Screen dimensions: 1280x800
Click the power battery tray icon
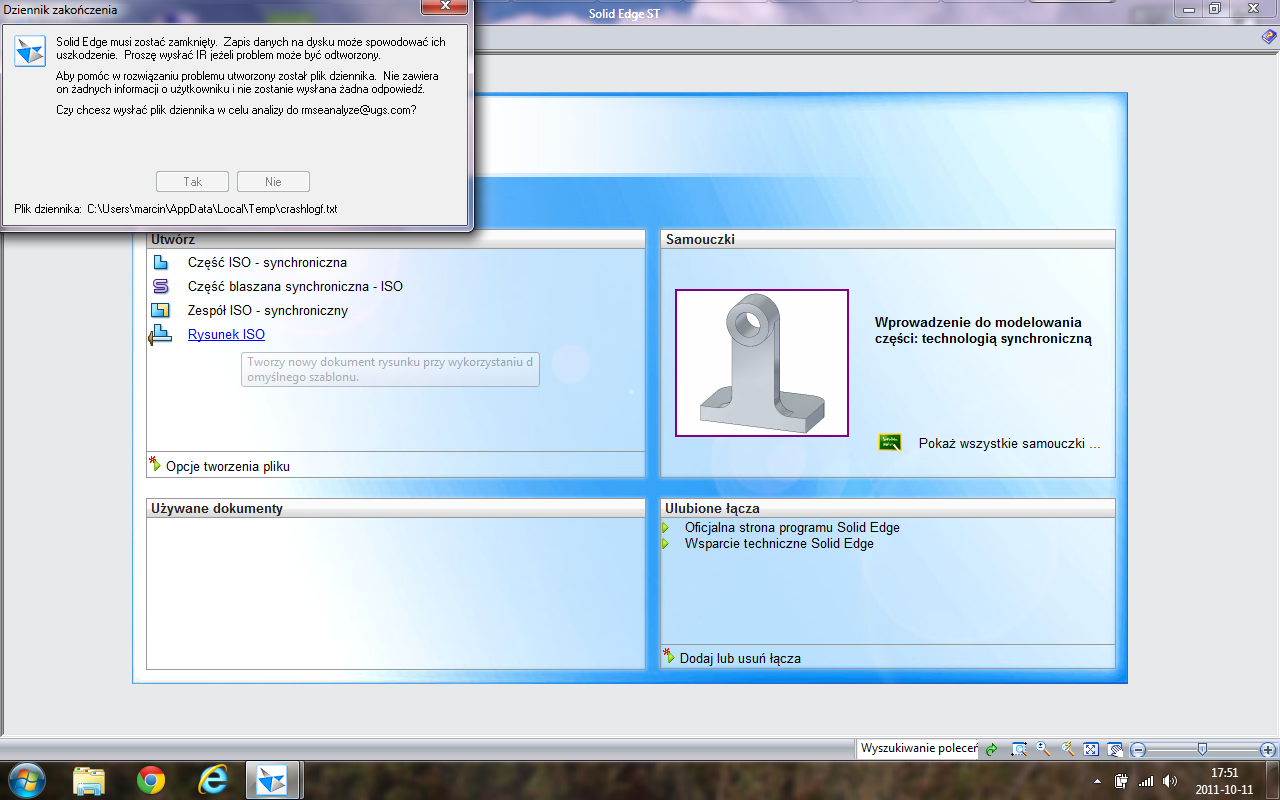click(1122, 781)
